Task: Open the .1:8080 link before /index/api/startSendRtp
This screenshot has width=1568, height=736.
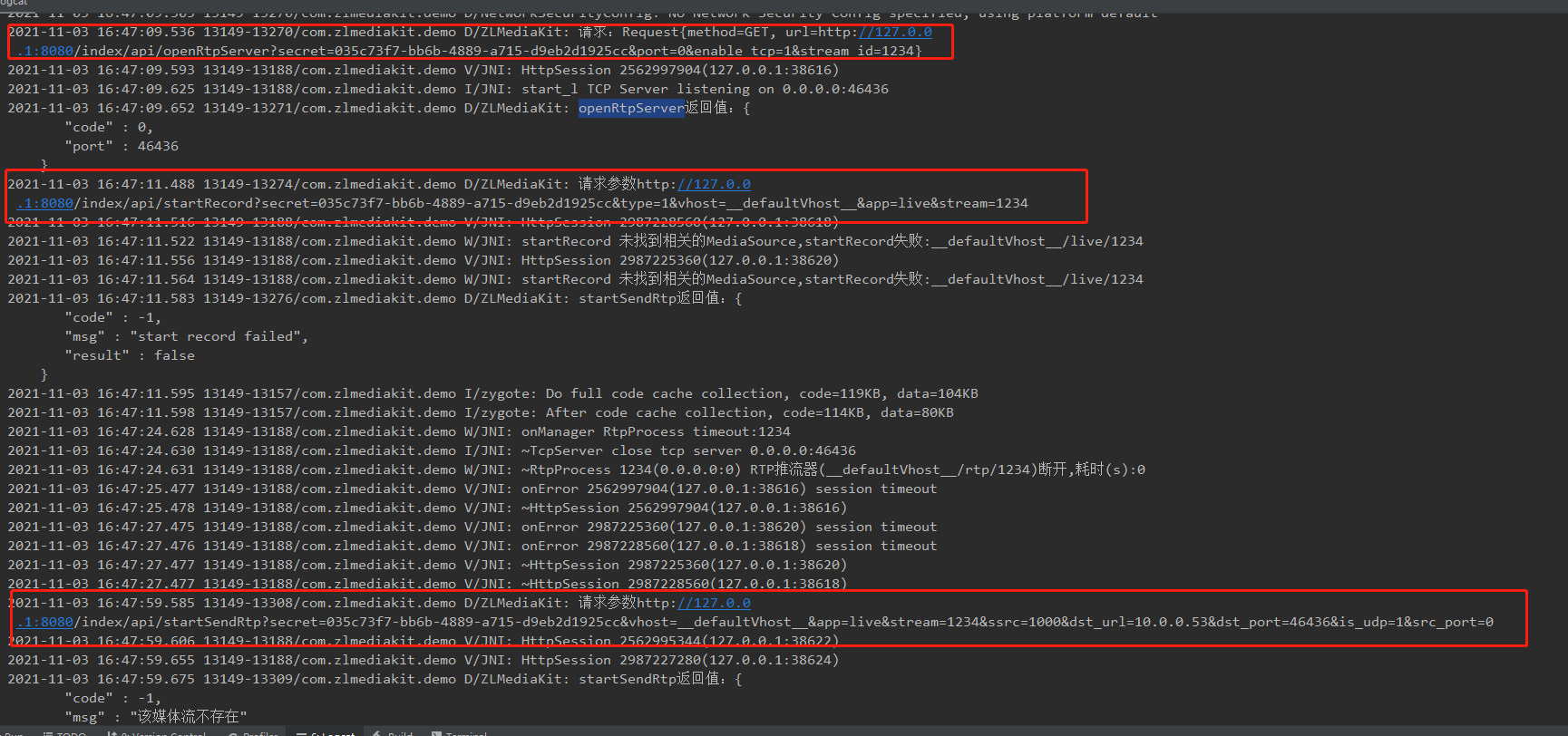Action: click(x=44, y=622)
